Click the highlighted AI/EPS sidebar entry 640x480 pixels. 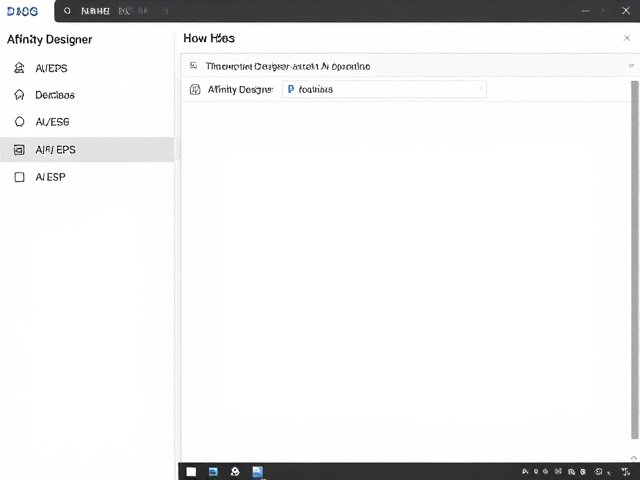click(x=87, y=149)
